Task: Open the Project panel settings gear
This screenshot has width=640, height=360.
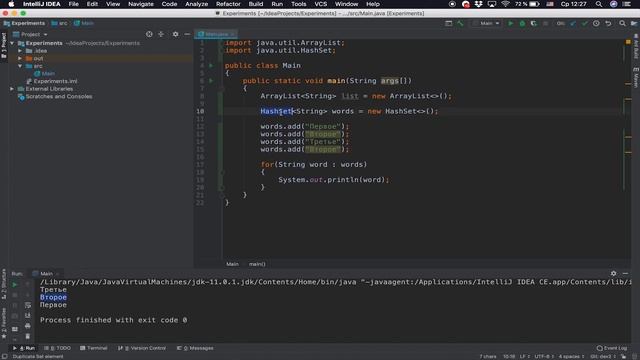Action: click(176, 34)
